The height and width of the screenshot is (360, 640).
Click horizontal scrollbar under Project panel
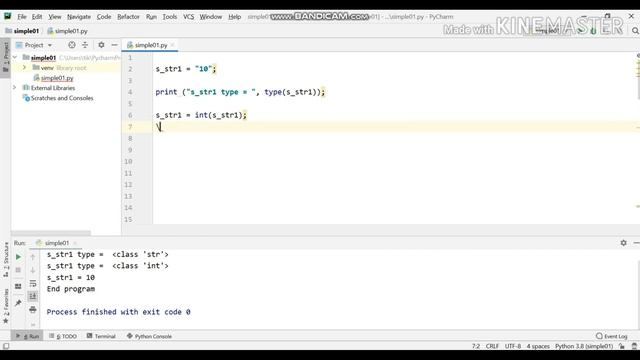point(51,233)
